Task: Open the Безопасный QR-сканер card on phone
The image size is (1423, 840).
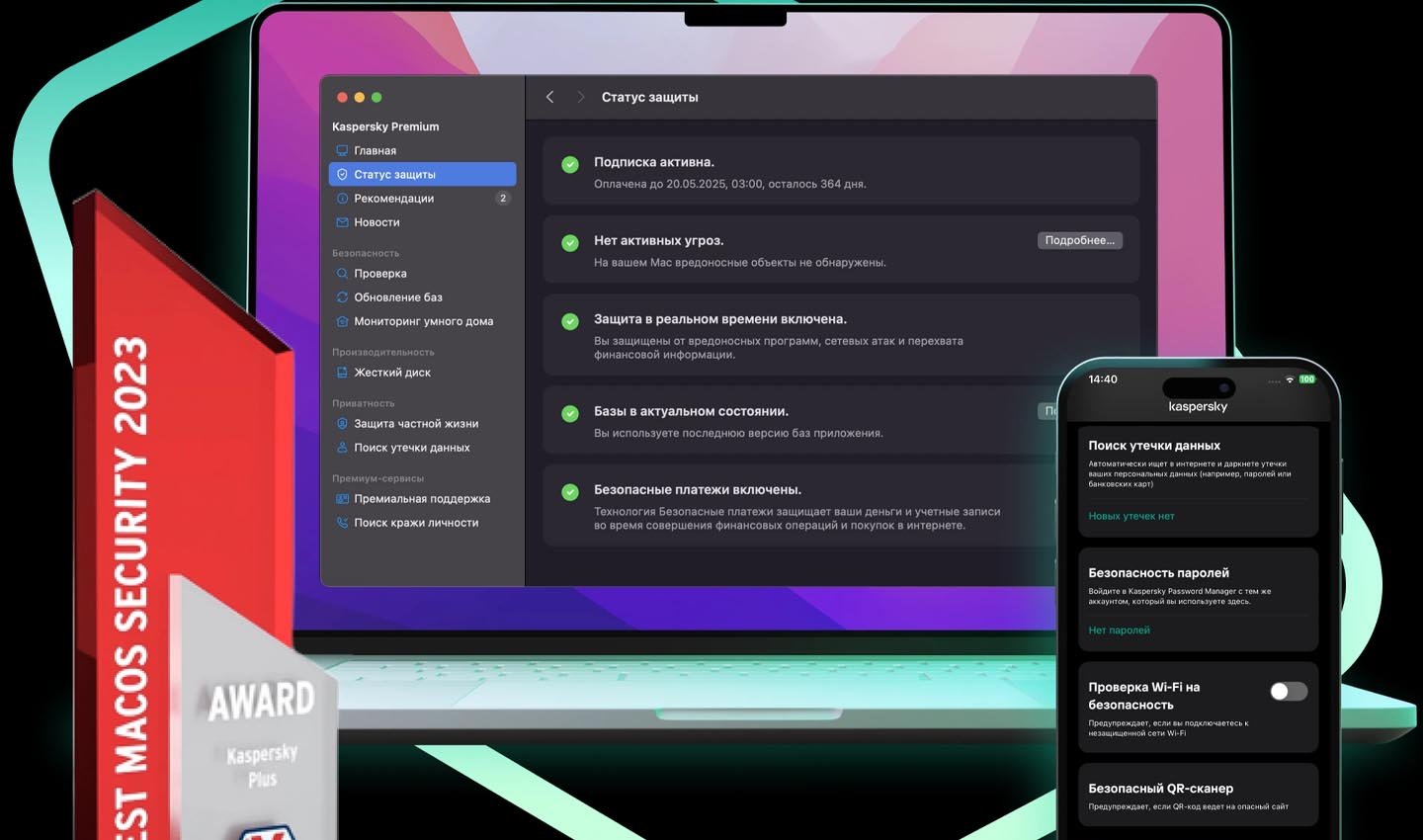Action: pyautogui.click(x=1198, y=797)
